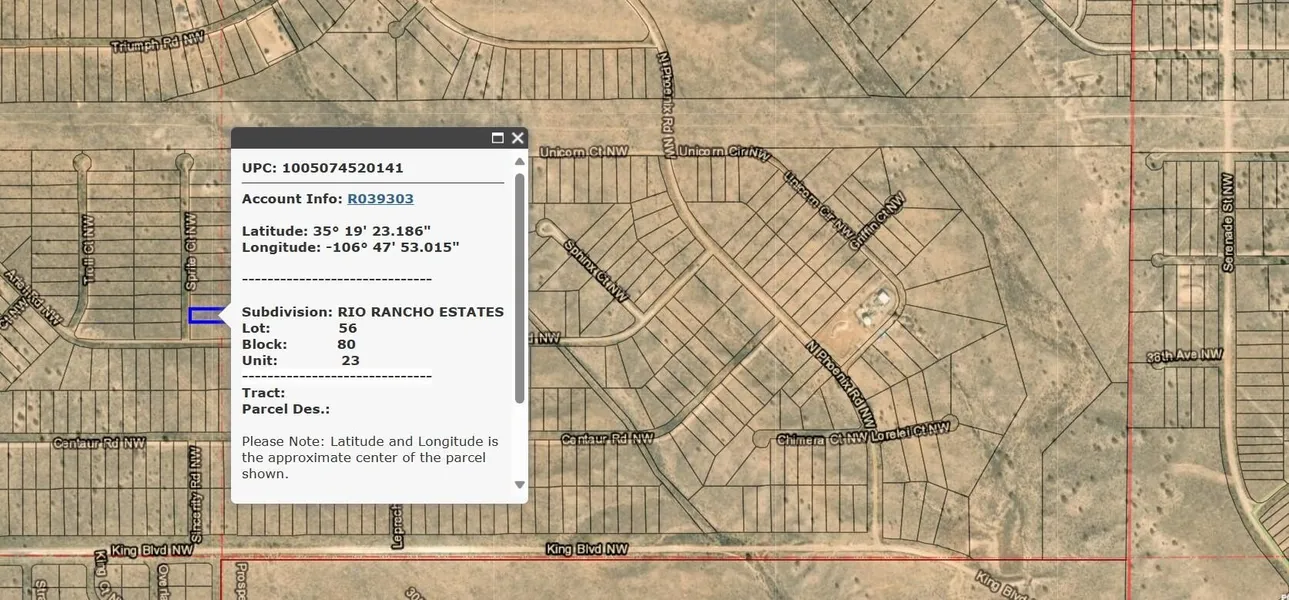Click the popup scroll down arrow
1289x600 pixels.
519,485
